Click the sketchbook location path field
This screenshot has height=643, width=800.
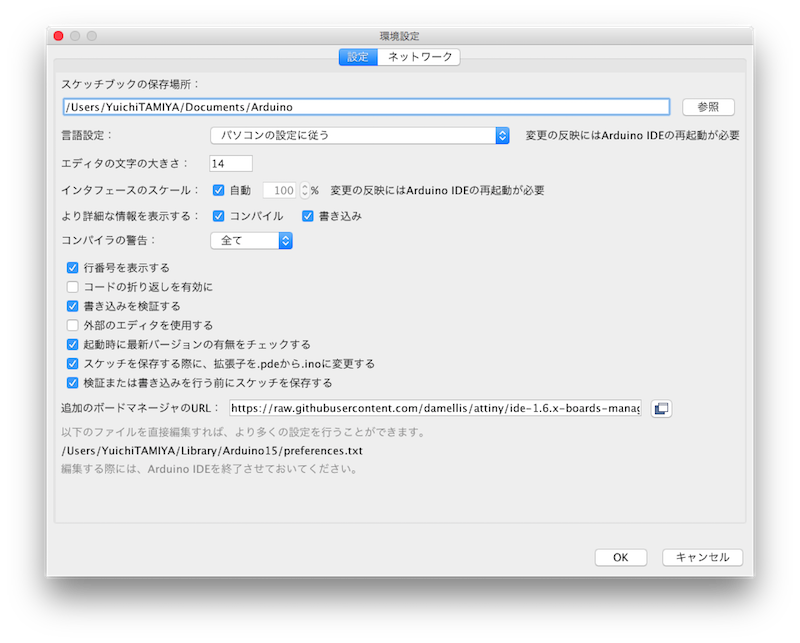tap(366, 107)
